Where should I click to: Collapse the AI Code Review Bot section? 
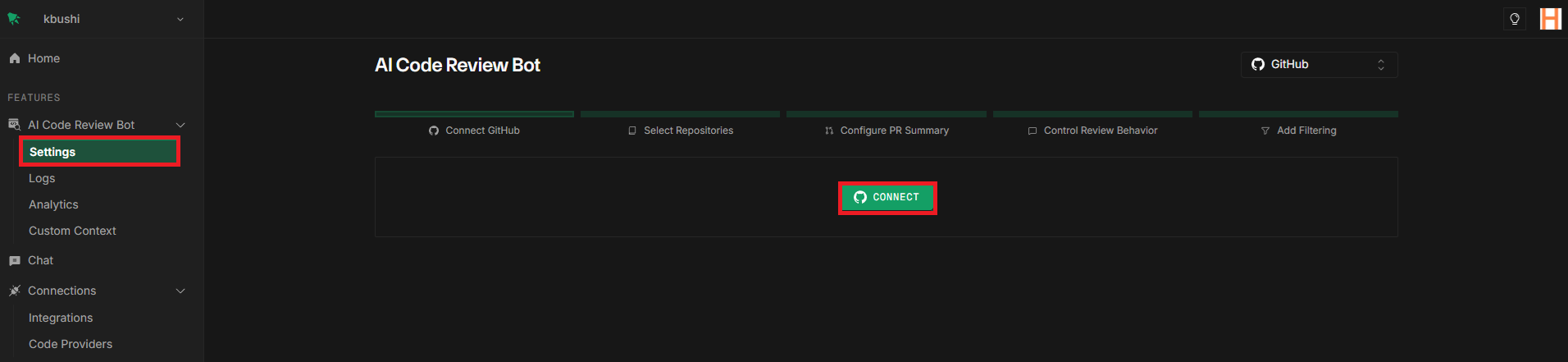(180, 125)
